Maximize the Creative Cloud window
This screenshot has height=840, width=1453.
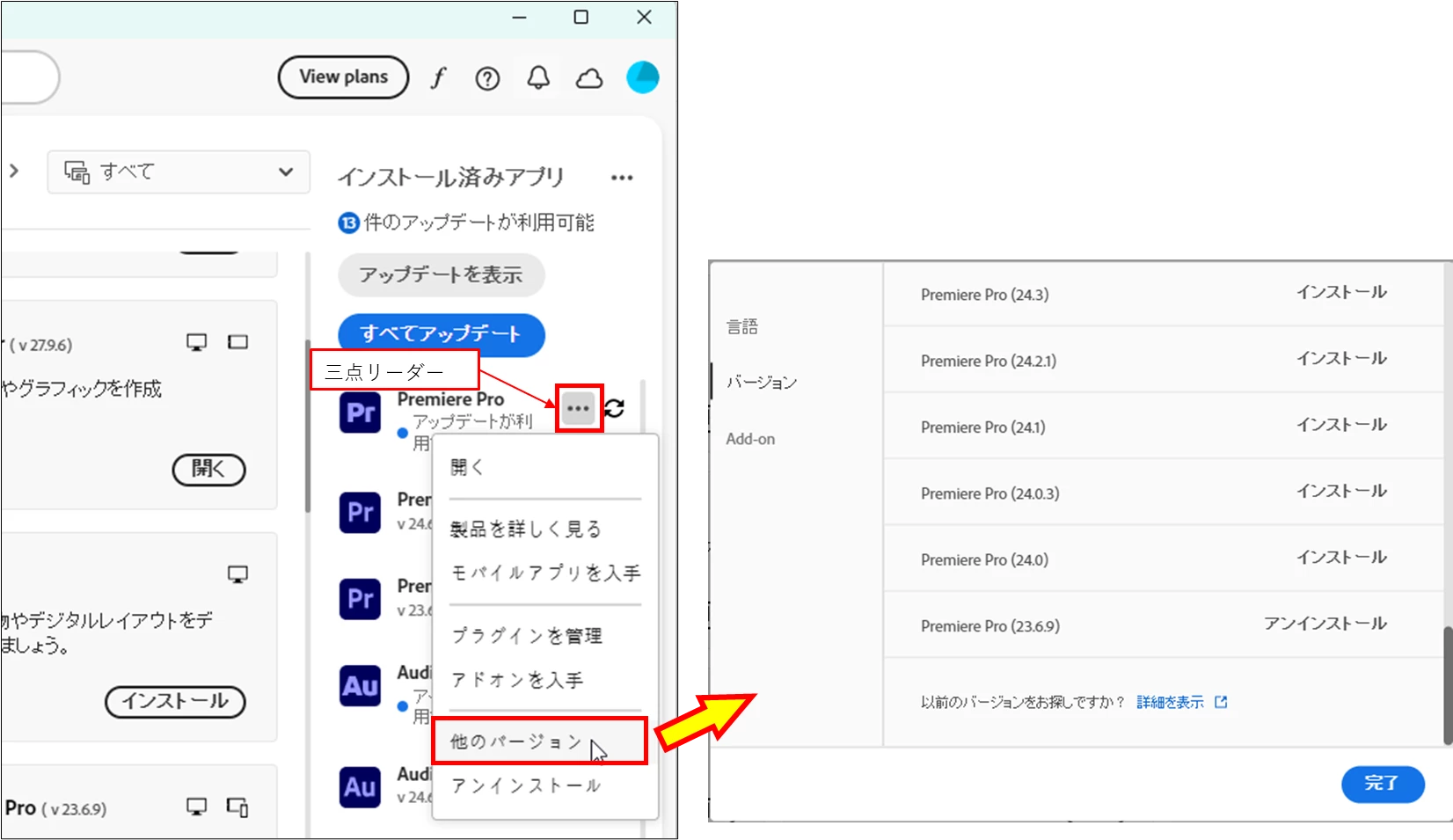580,17
